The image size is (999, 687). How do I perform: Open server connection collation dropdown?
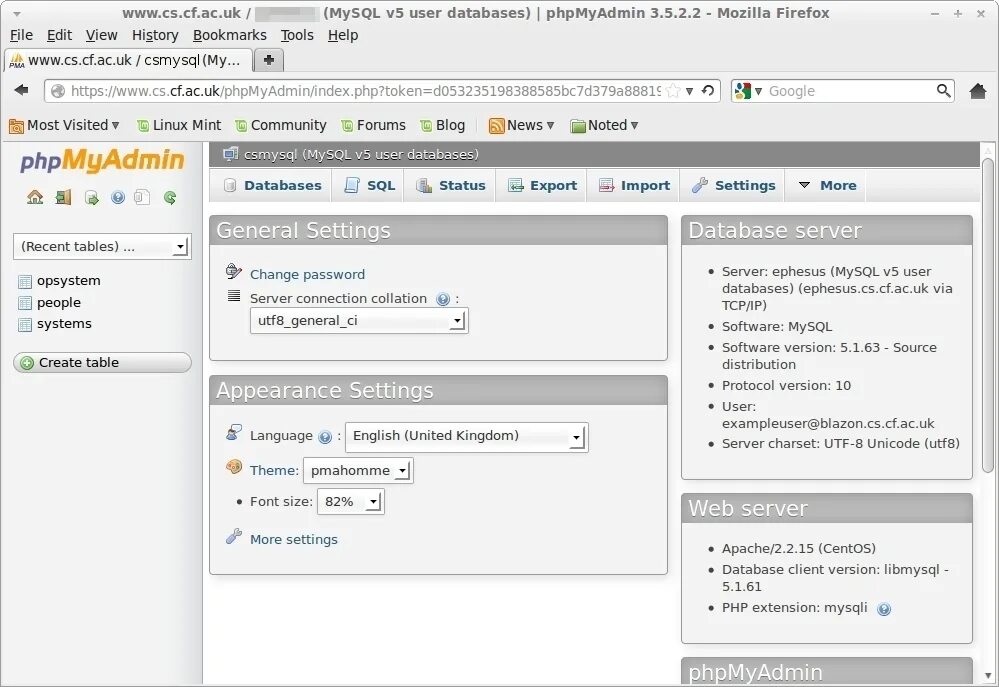359,321
